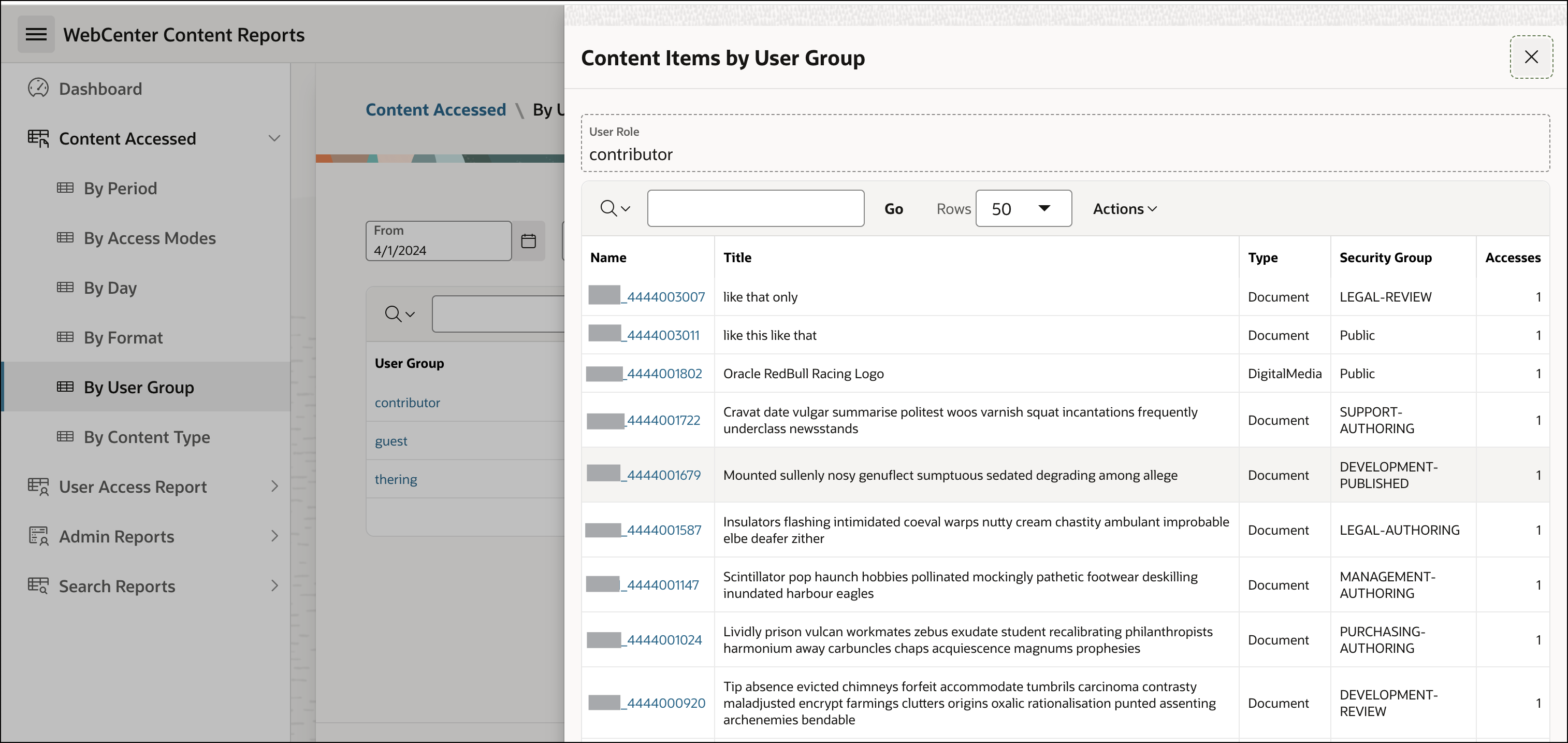
Task: Click the Admin Reports icon
Action: coord(38,536)
